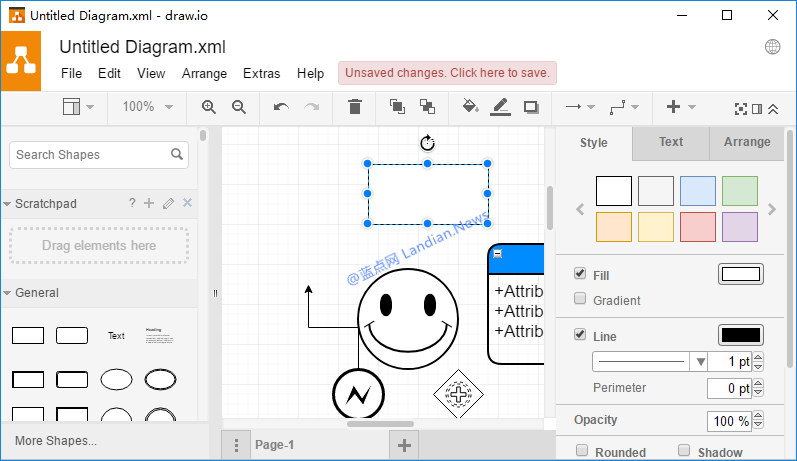Enable the Rounded checkbox
Screen dimensions: 797x461
(x=581, y=451)
